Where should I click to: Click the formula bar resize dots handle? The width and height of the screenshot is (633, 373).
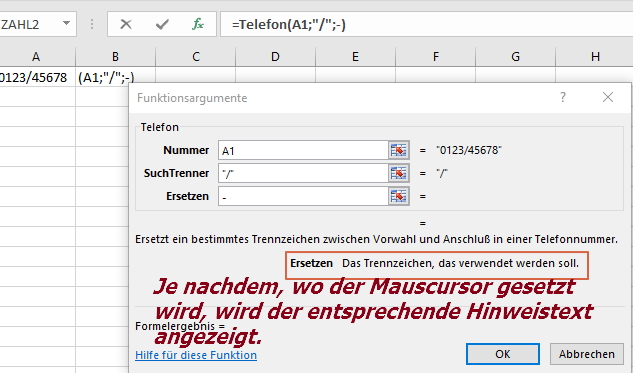[x=92, y=24]
